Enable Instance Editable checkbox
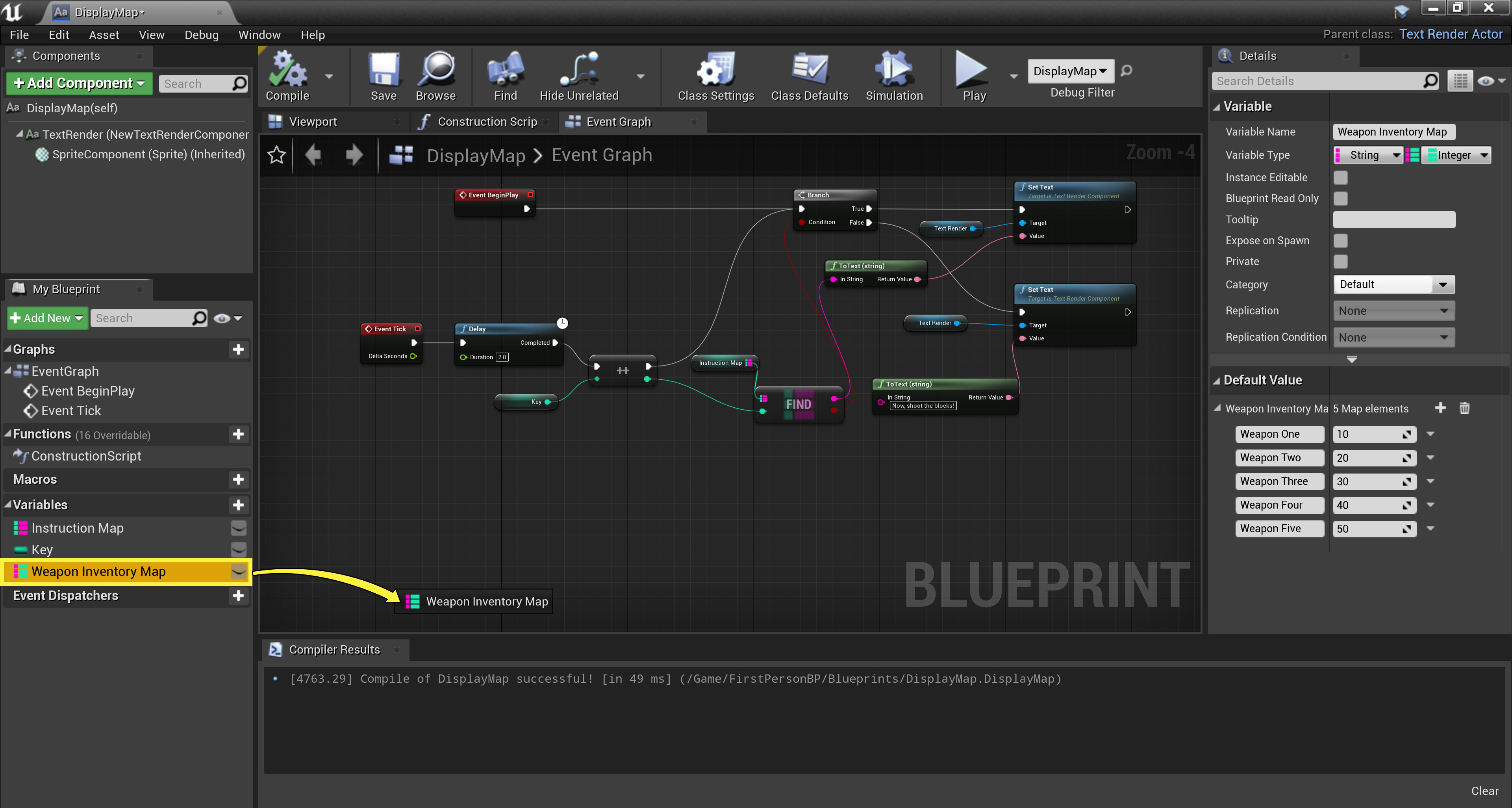1512x808 pixels. point(1341,177)
